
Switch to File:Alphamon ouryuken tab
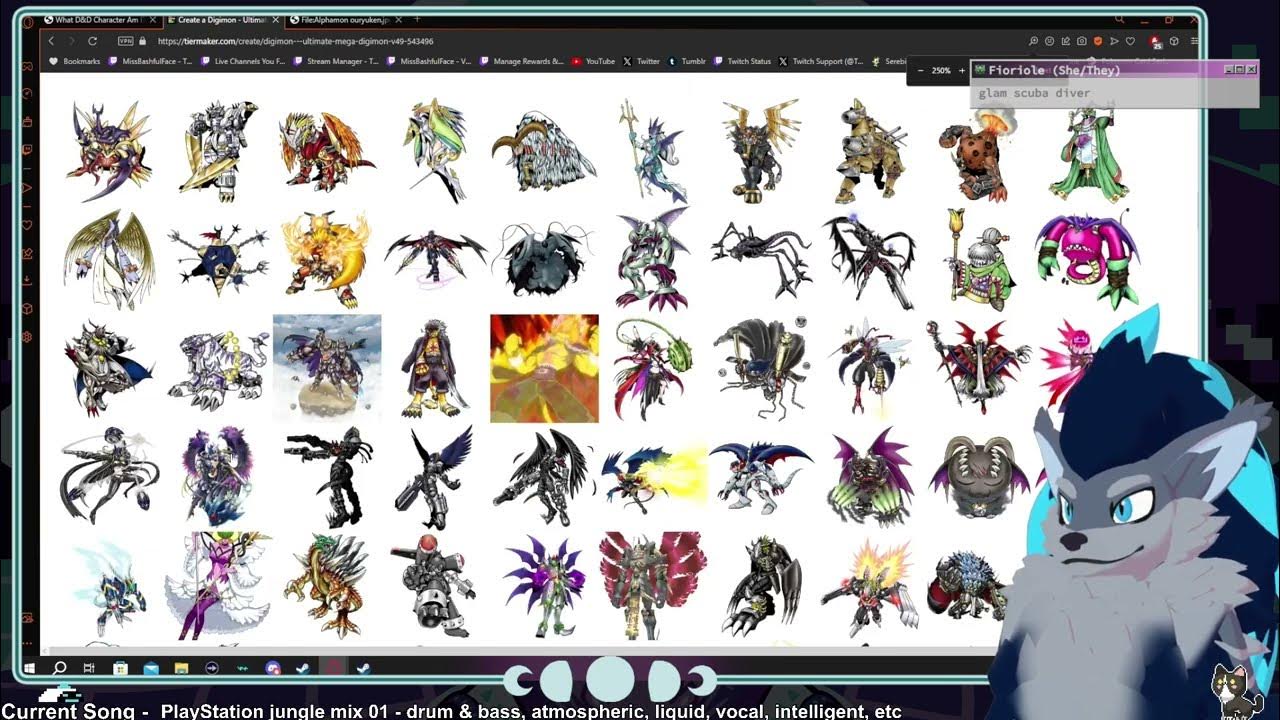343,20
